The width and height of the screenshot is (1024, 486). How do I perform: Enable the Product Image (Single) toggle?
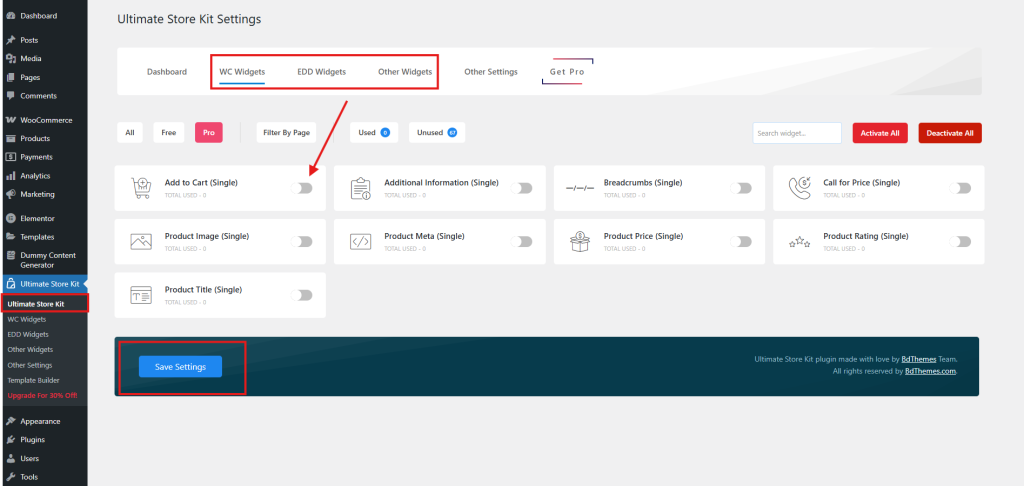click(x=302, y=242)
